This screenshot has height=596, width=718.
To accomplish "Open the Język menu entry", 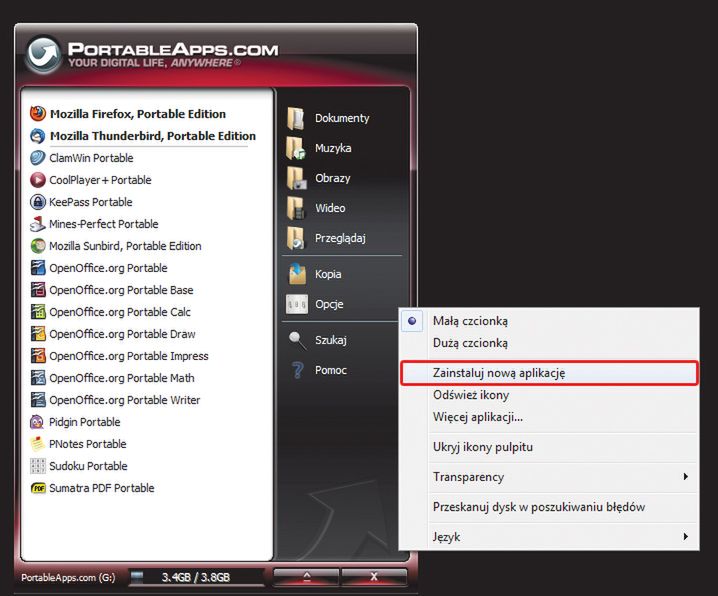I will click(549, 536).
